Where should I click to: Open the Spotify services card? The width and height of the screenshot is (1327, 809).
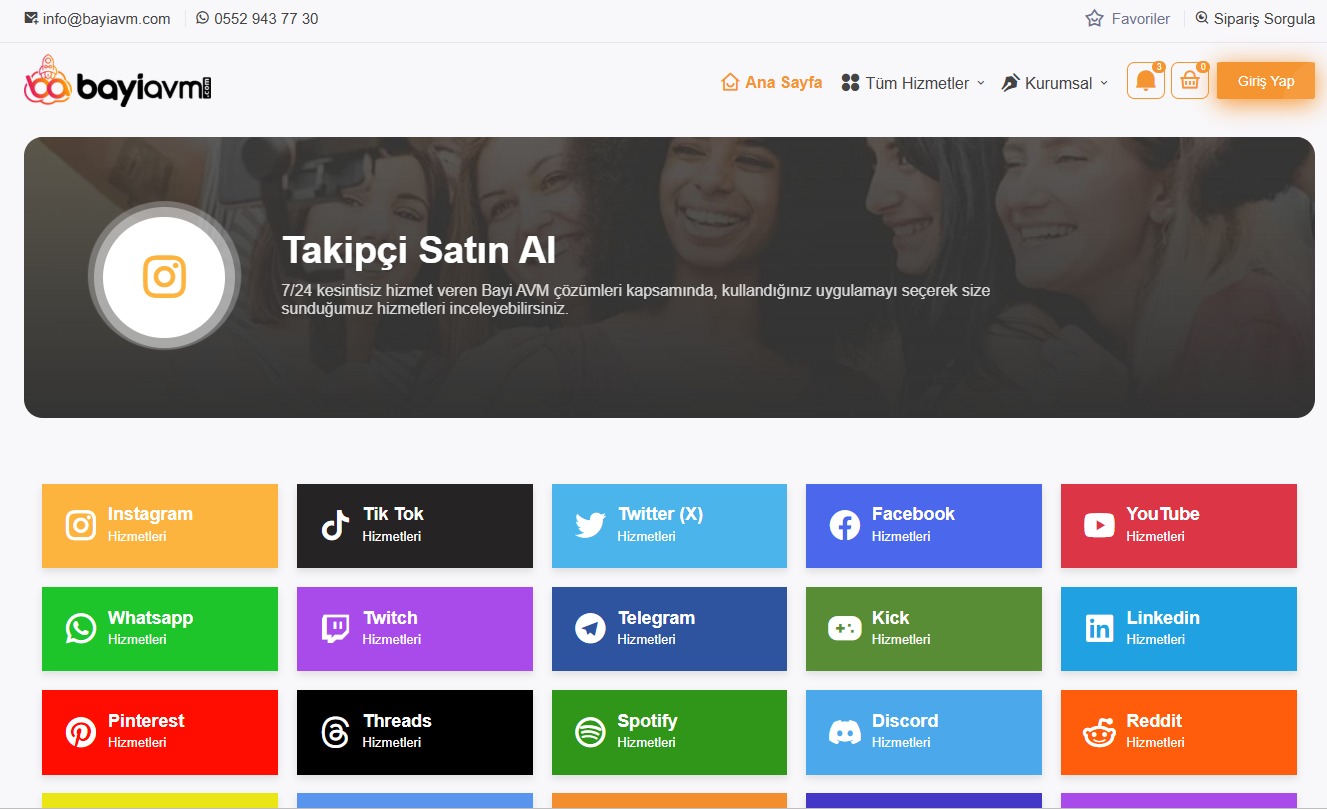pos(668,731)
